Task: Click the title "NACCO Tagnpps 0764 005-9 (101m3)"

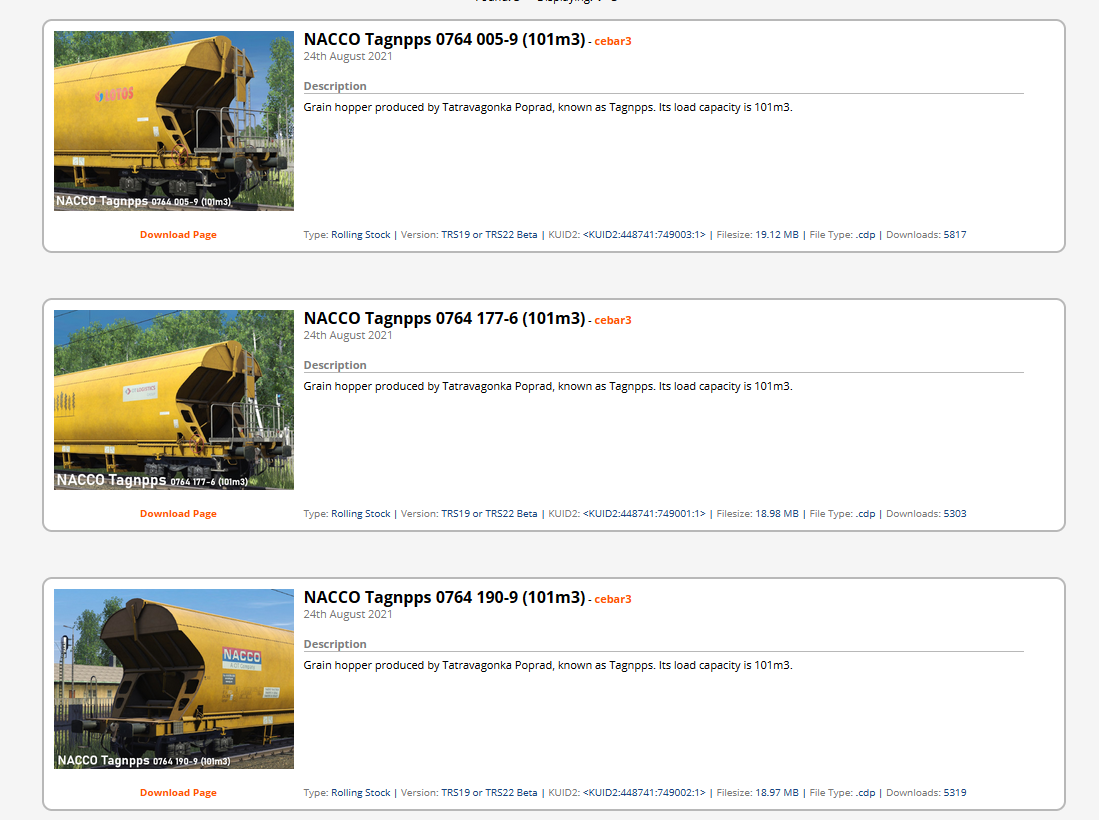Action: click(x=444, y=39)
